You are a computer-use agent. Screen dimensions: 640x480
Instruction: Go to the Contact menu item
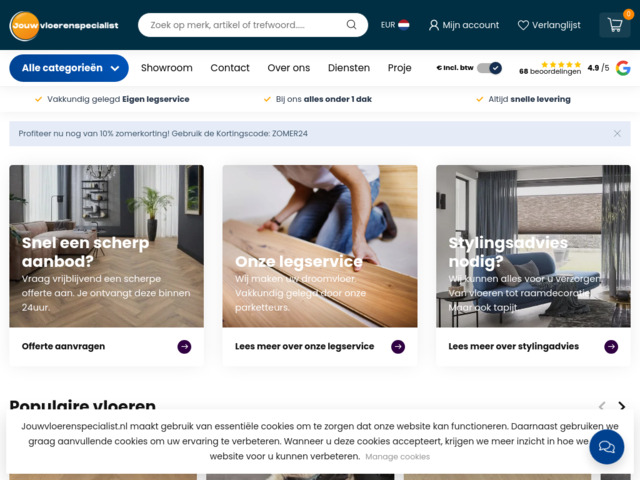[230, 68]
